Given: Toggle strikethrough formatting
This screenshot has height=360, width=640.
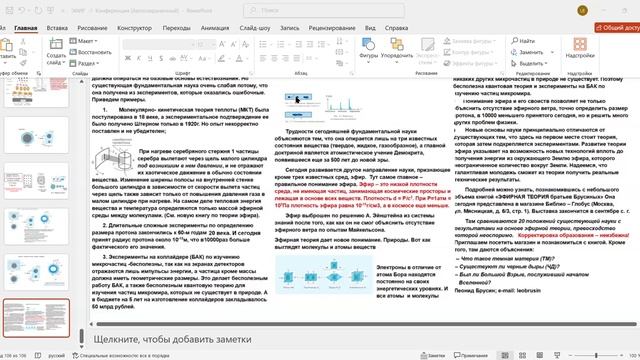Looking at the screenshot, I should [172, 59].
